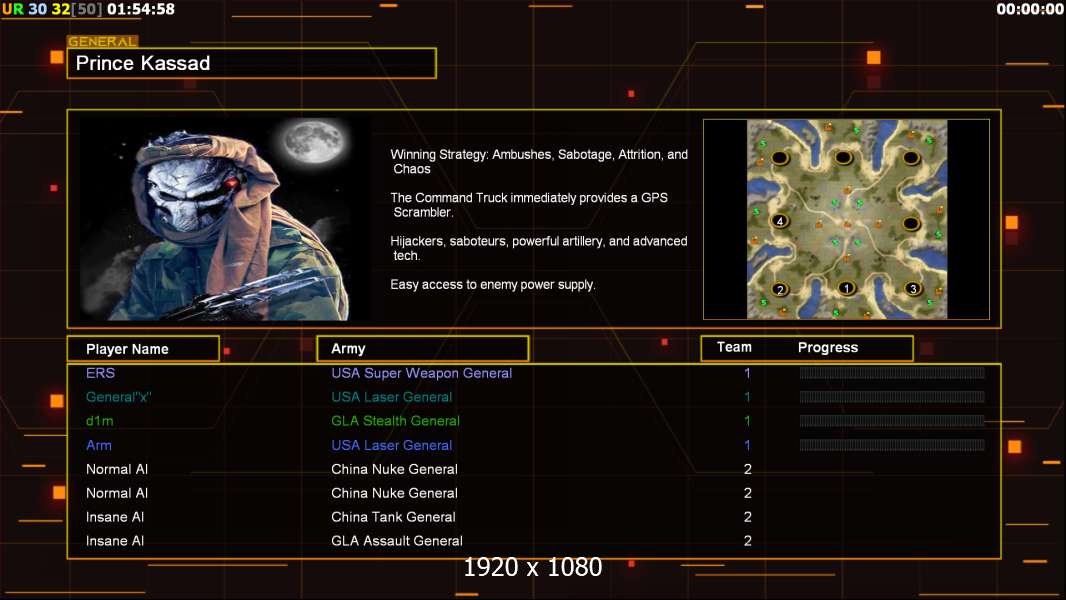Click Insane AI name beside GLA Assault General
The height and width of the screenshot is (600, 1066).
click(x=115, y=541)
